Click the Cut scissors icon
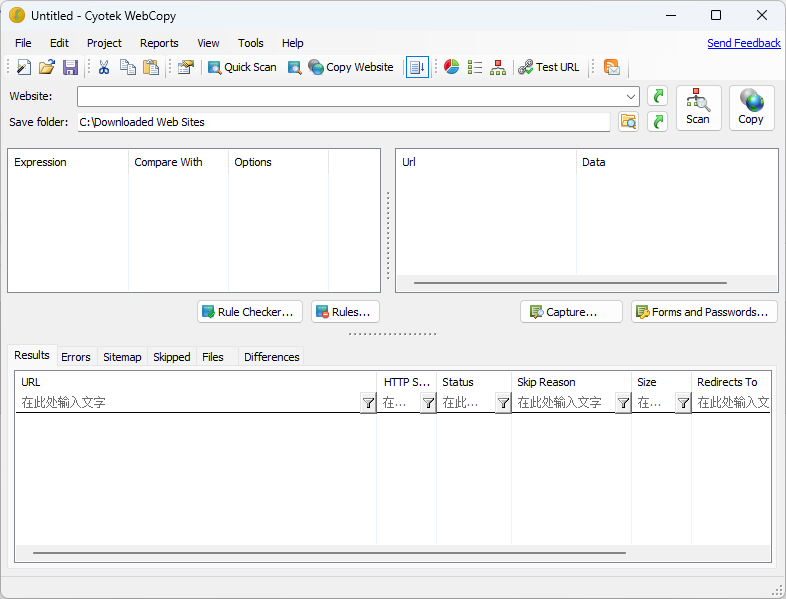Viewport: 786px width, 599px height. (x=104, y=67)
